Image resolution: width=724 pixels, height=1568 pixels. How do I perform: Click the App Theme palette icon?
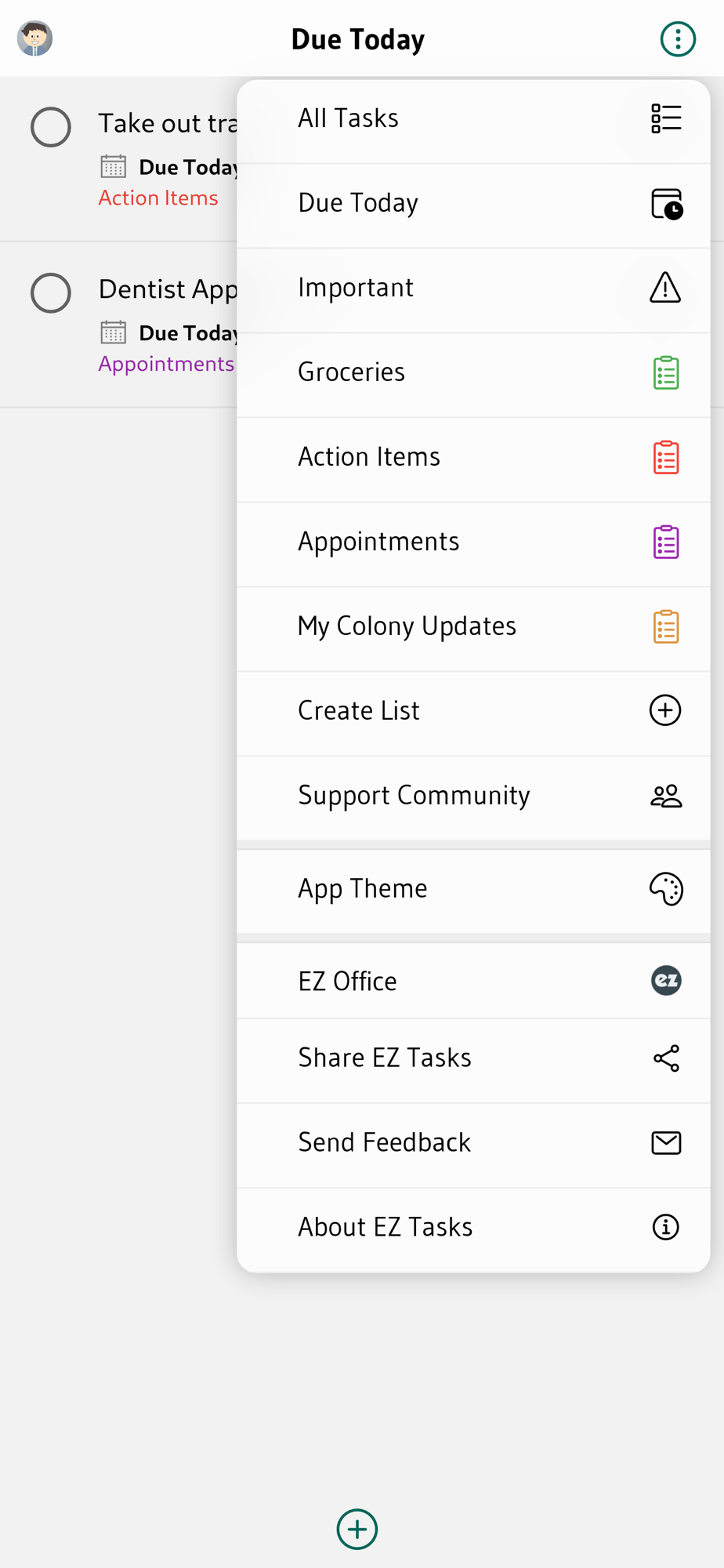coord(666,889)
